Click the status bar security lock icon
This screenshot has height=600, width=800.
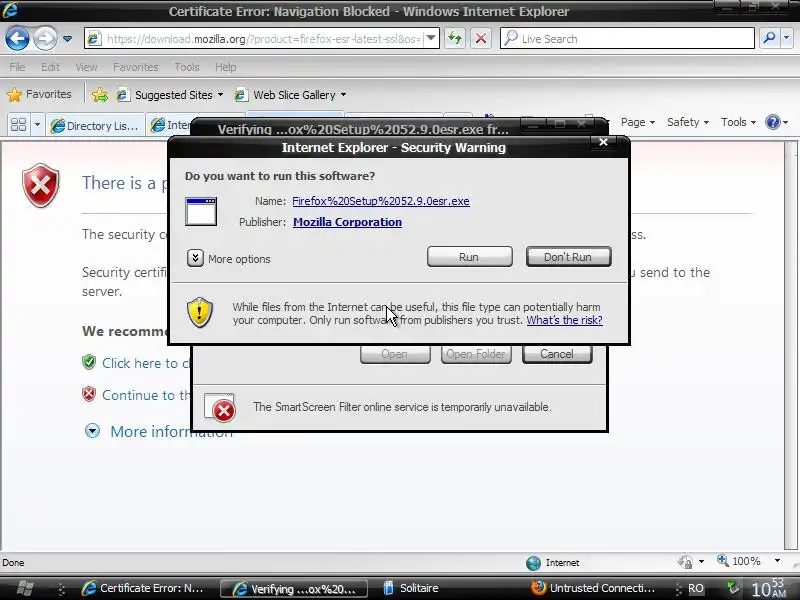[685, 562]
